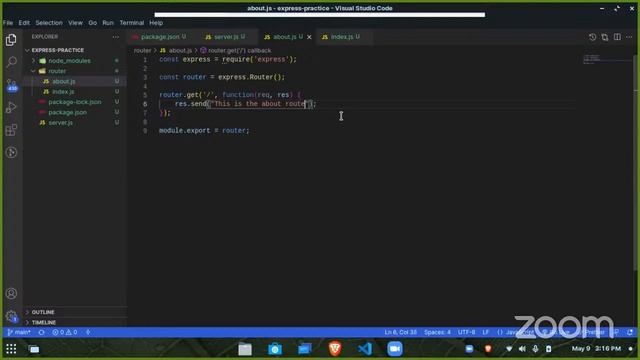The image size is (640, 360).
Task: Click the router breadcrumb segment
Action: coord(142,50)
